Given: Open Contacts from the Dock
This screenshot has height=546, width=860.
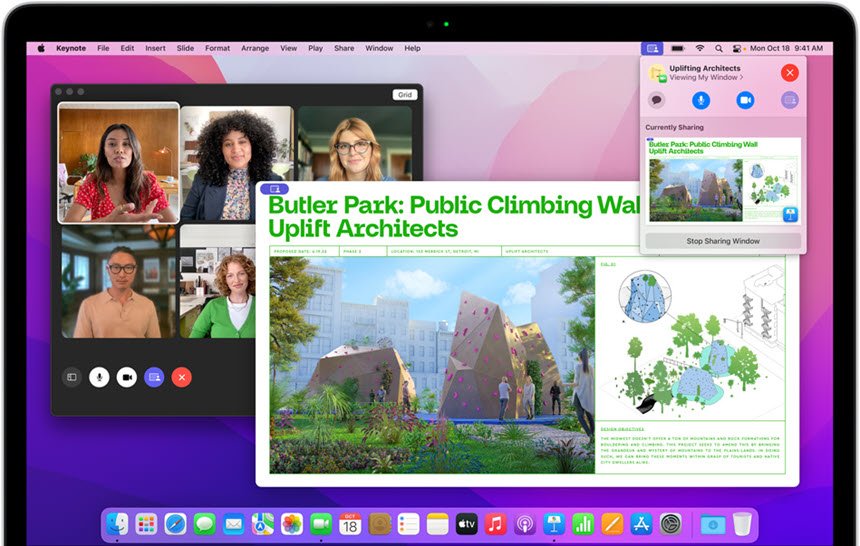Looking at the screenshot, I should pyautogui.click(x=380, y=525).
